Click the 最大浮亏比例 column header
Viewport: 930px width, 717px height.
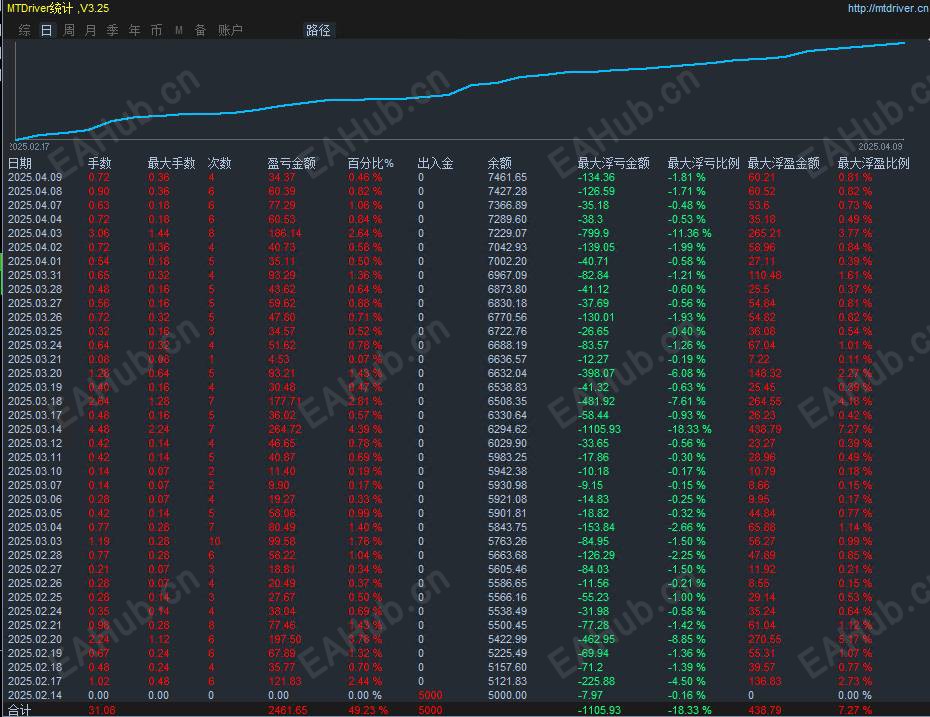(x=703, y=163)
